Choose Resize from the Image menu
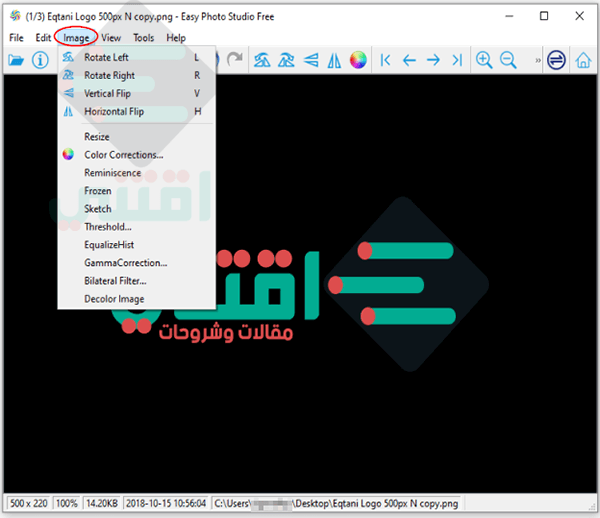This screenshot has height=518, width=600. pyautogui.click(x=136, y=137)
